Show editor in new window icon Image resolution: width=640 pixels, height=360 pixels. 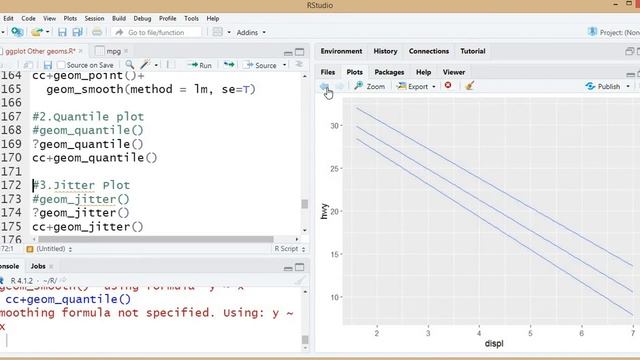28,65
